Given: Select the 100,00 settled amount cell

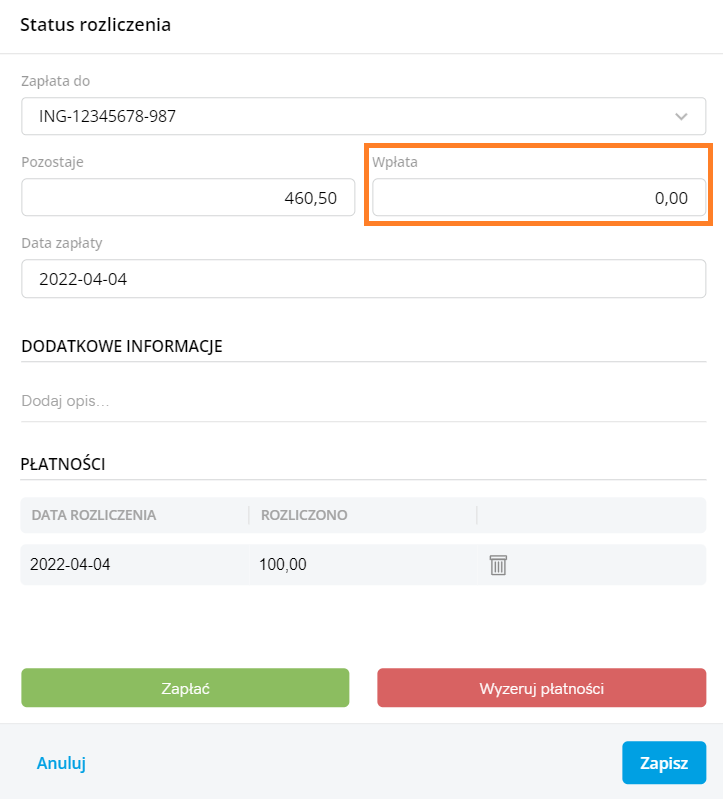Looking at the screenshot, I should tap(283, 565).
